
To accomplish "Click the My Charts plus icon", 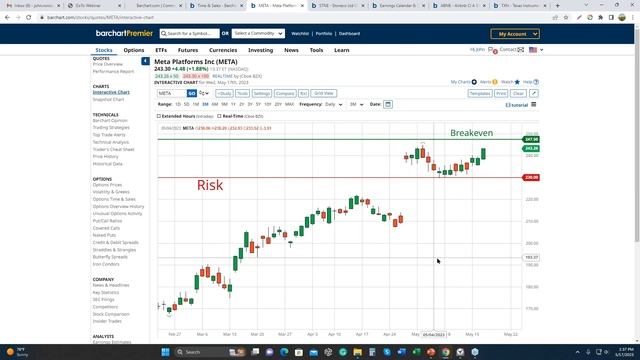I will (x=474, y=82).
